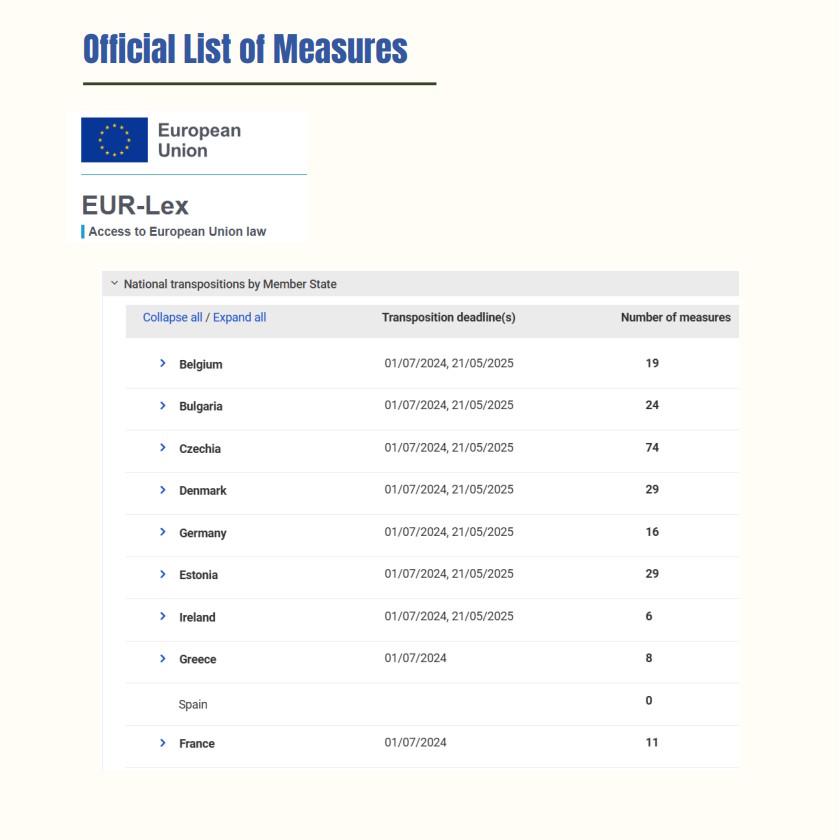Expand Denmark's transposition entries
Image resolution: width=839 pixels, height=840 pixels.
tap(163, 490)
